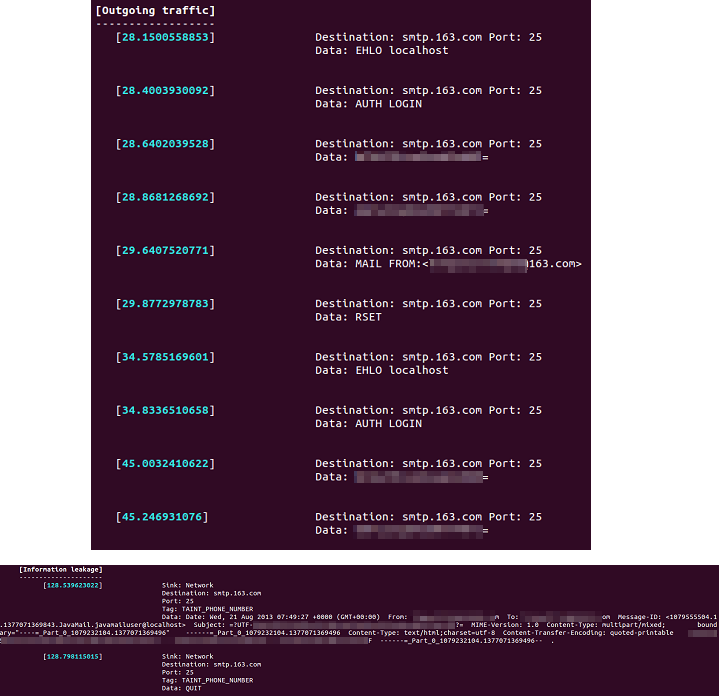
Task: Click timestamp 28.8681268692
Action: point(165,197)
